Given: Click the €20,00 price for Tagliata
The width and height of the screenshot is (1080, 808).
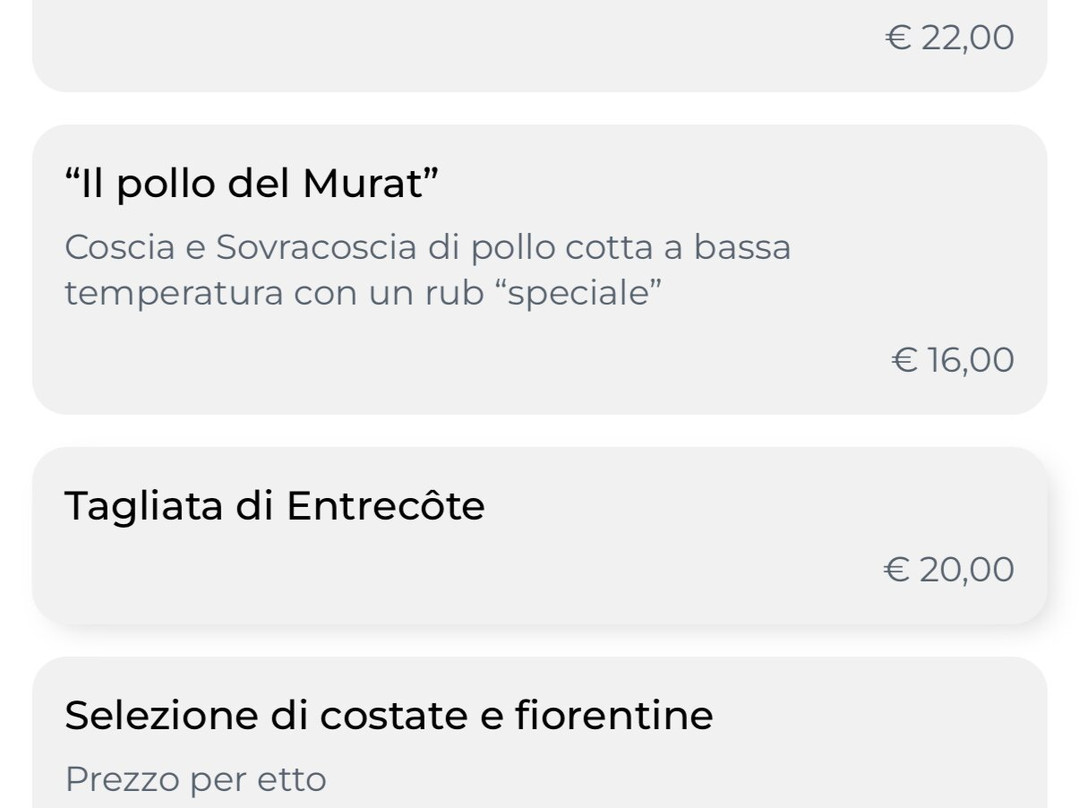Looking at the screenshot, I should 949,570.
